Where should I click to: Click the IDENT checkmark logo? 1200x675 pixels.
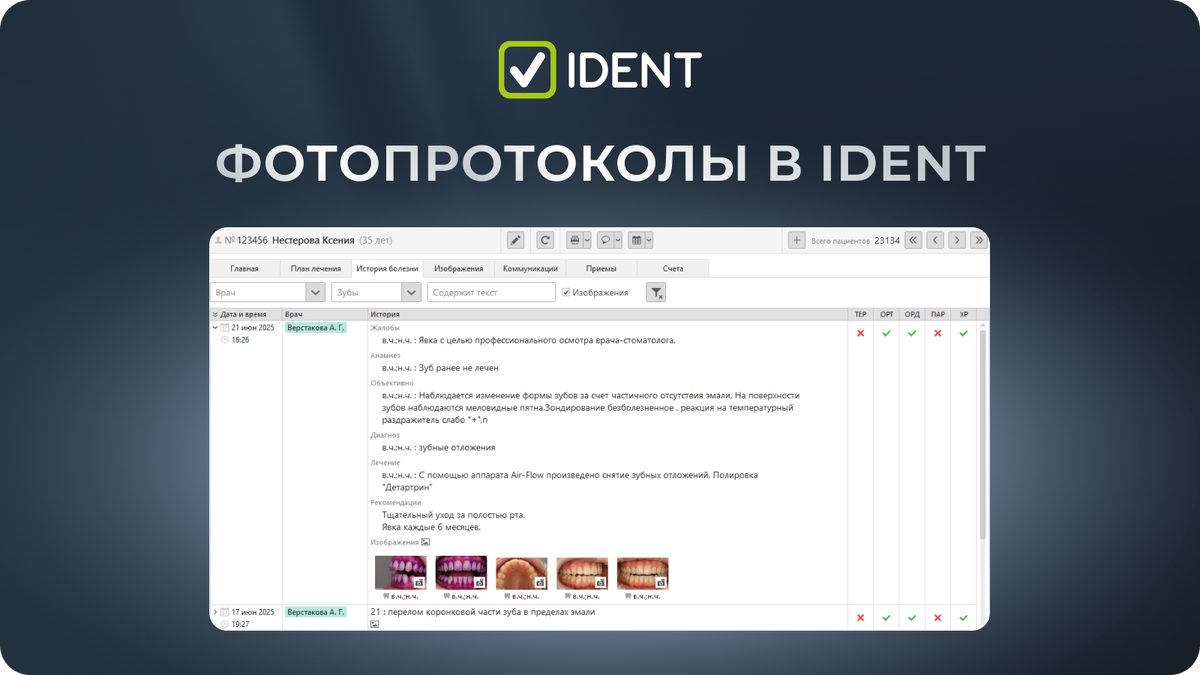click(527, 70)
